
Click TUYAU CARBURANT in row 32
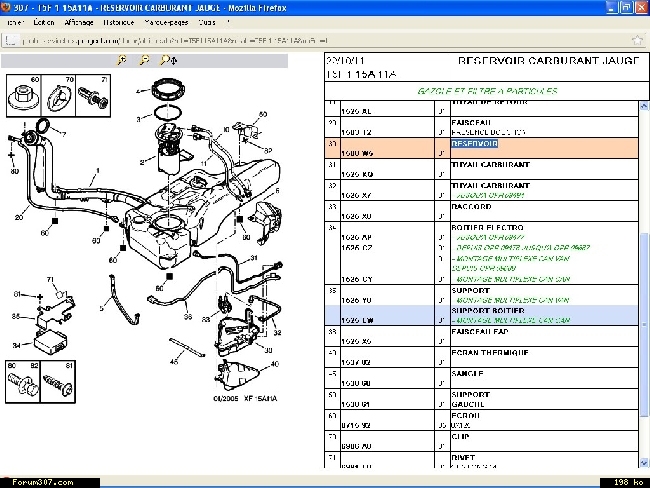coord(490,185)
